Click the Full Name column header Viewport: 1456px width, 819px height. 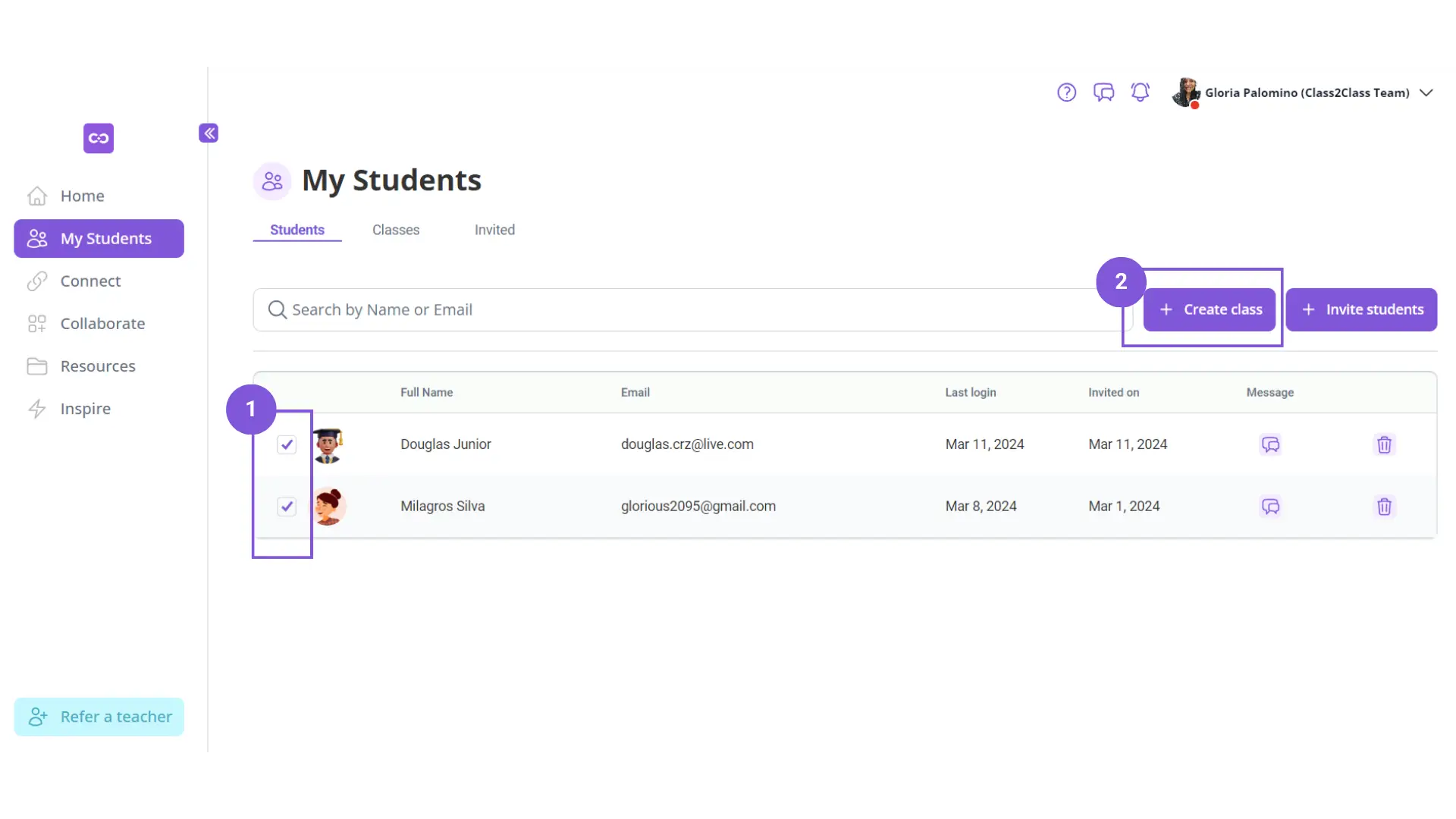click(x=426, y=392)
